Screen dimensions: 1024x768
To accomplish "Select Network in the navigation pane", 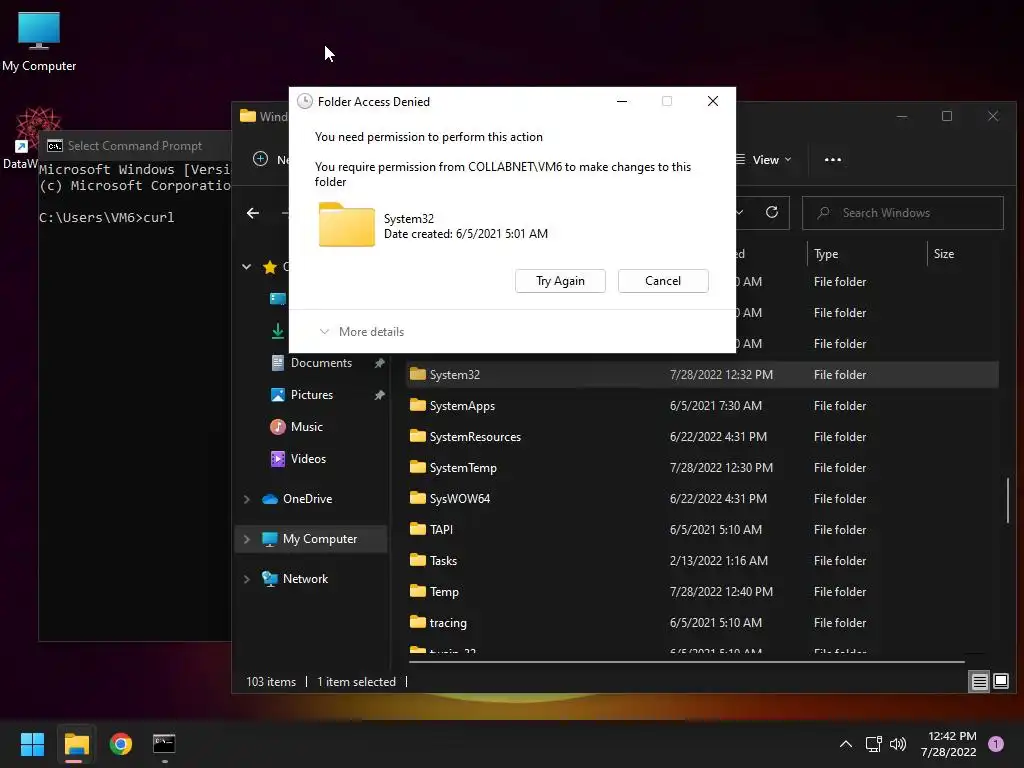I will (305, 579).
